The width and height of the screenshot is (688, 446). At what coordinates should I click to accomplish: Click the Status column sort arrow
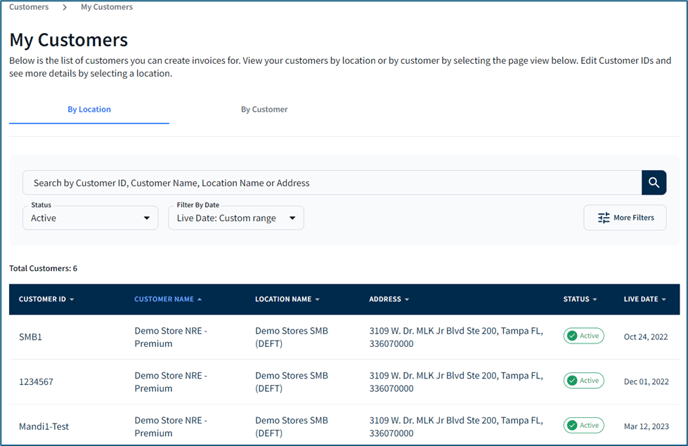[595, 299]
